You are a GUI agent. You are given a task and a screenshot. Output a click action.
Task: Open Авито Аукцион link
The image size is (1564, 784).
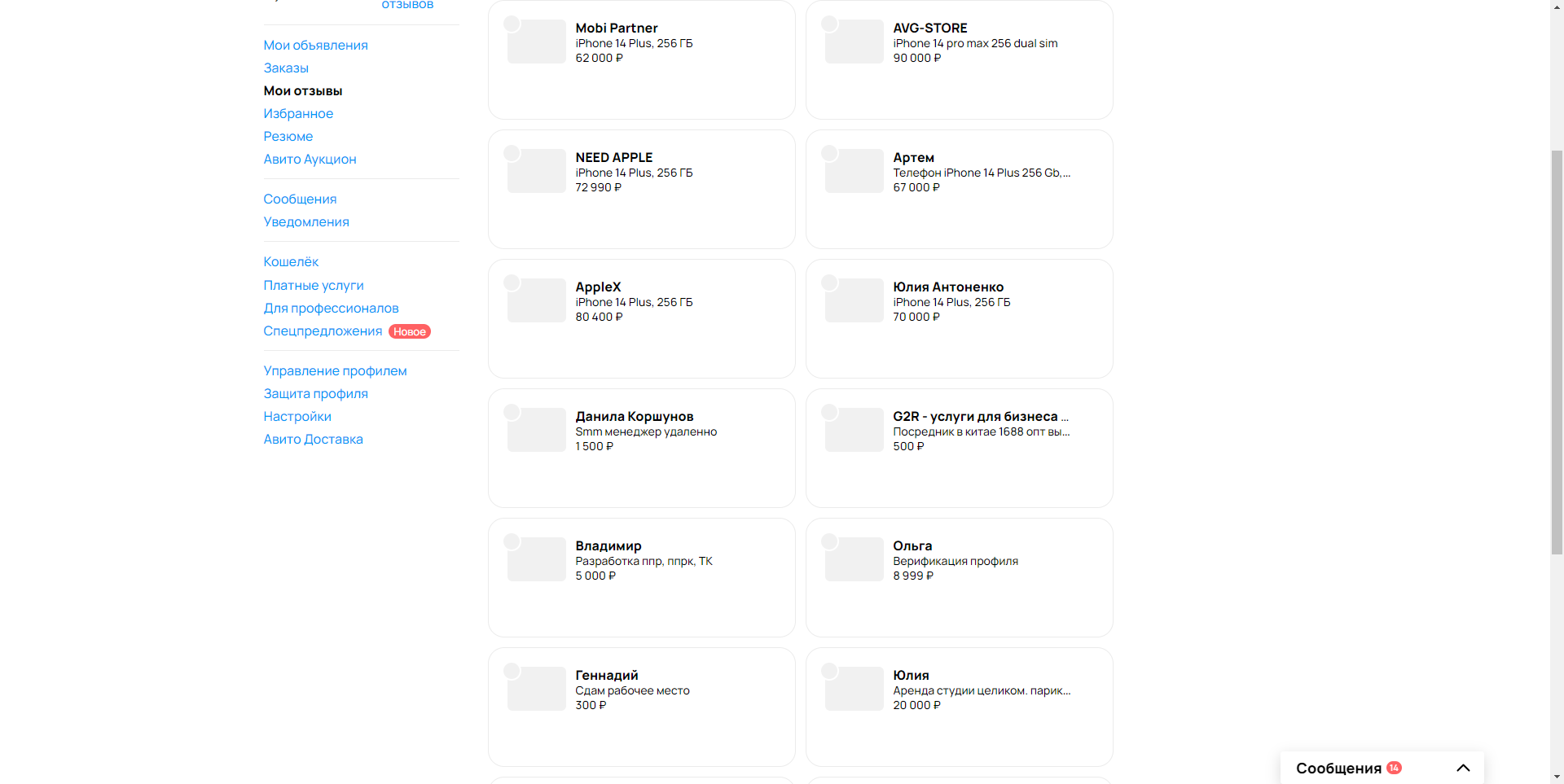tap(310, 159)
